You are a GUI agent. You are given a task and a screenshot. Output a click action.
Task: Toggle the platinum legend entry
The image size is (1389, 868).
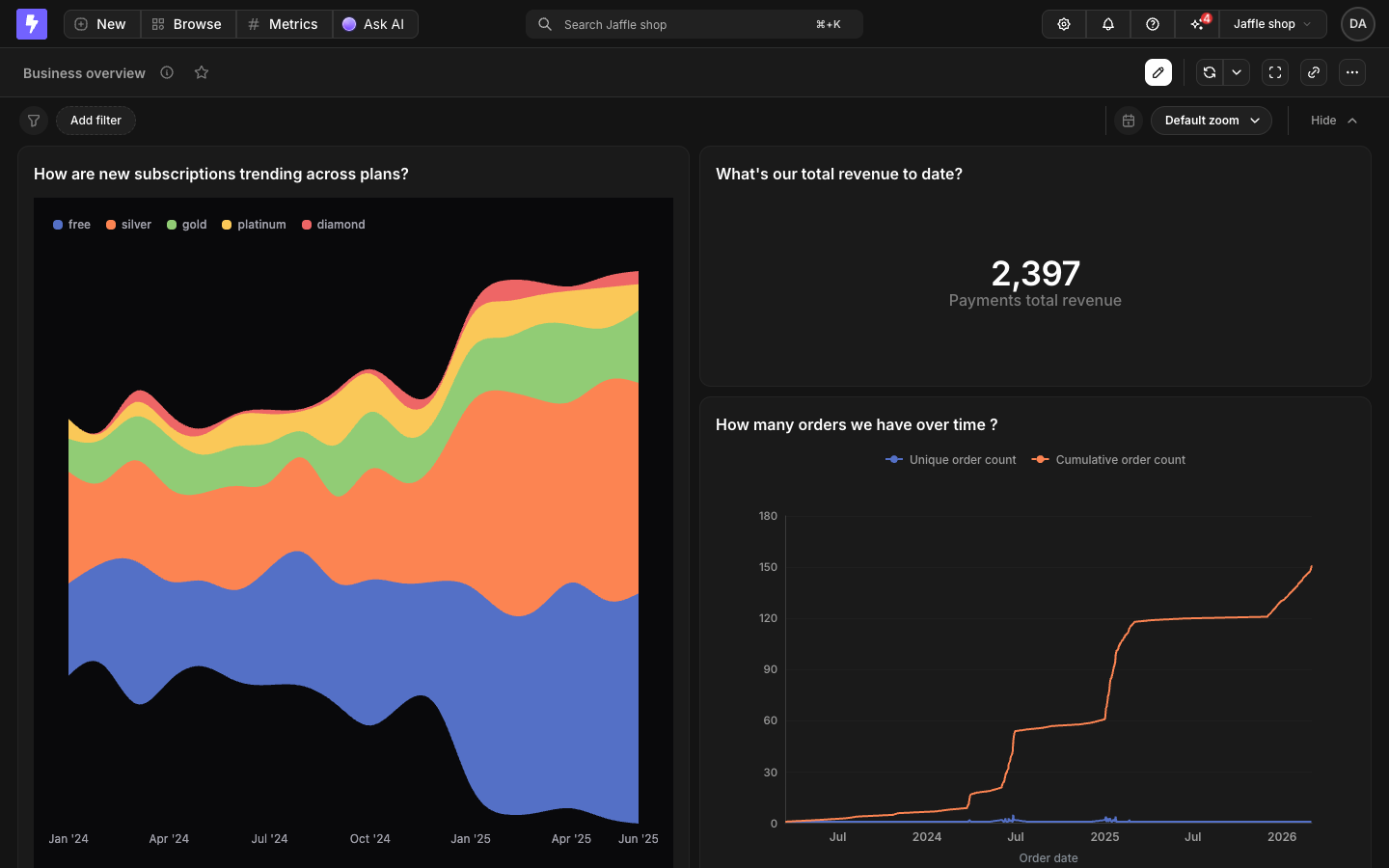point(254,225)
